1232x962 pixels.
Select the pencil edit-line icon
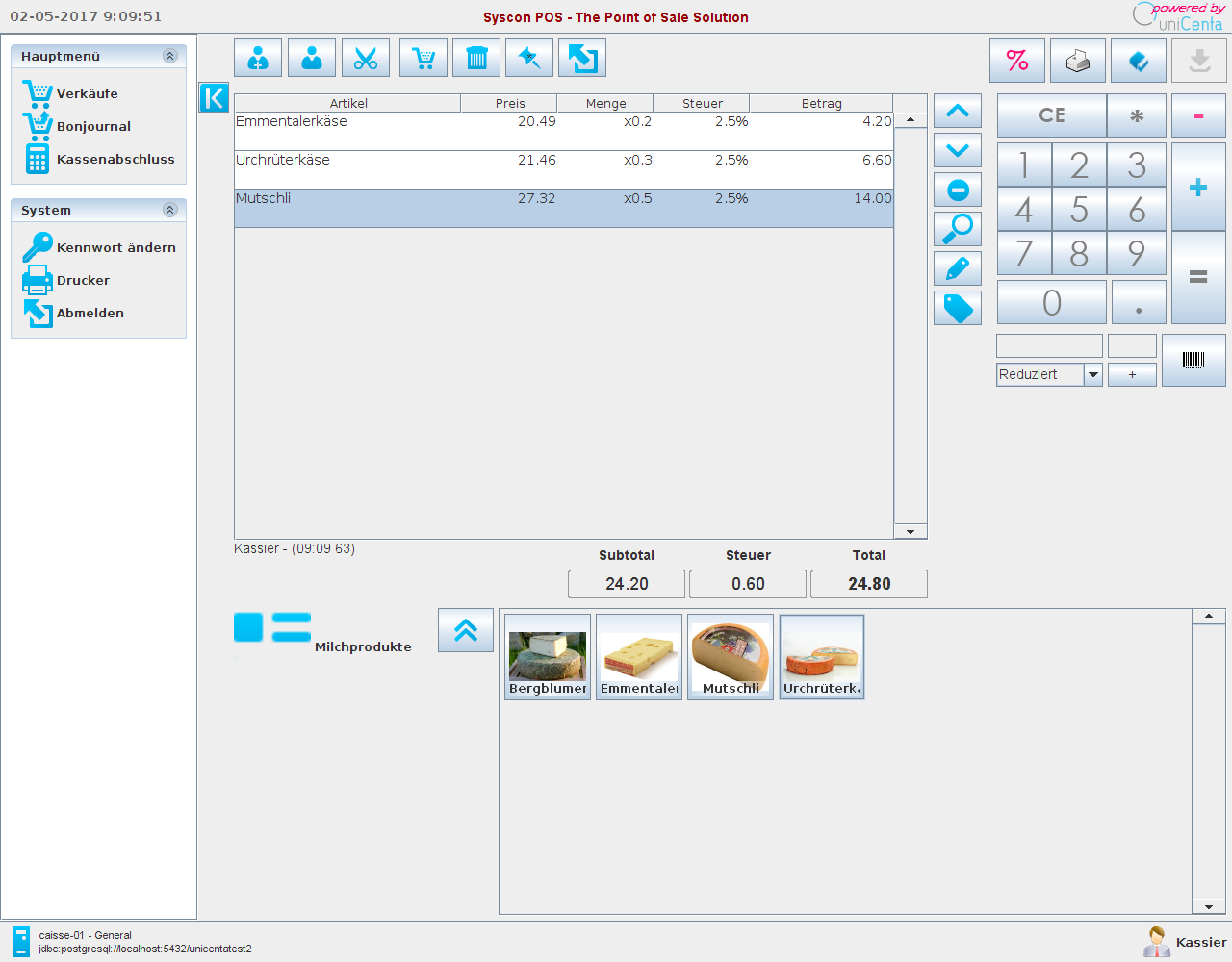(x=957, y=268)
